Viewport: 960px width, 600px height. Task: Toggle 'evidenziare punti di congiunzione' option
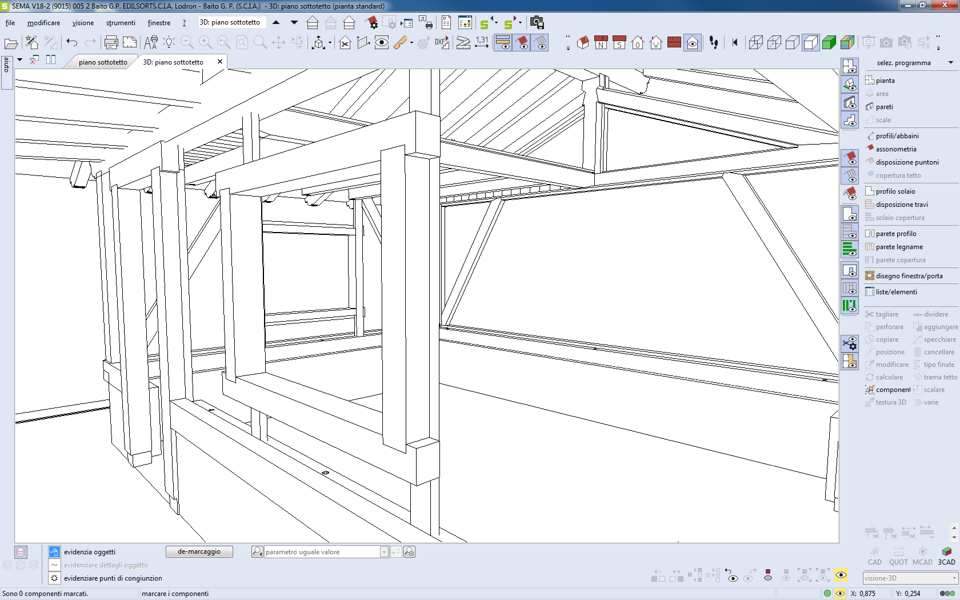coord(112,578)
